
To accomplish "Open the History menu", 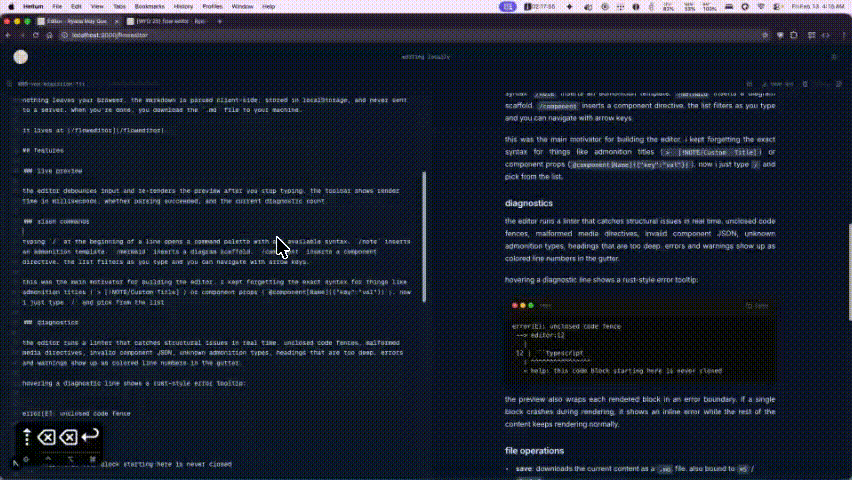I will [183, 7].
